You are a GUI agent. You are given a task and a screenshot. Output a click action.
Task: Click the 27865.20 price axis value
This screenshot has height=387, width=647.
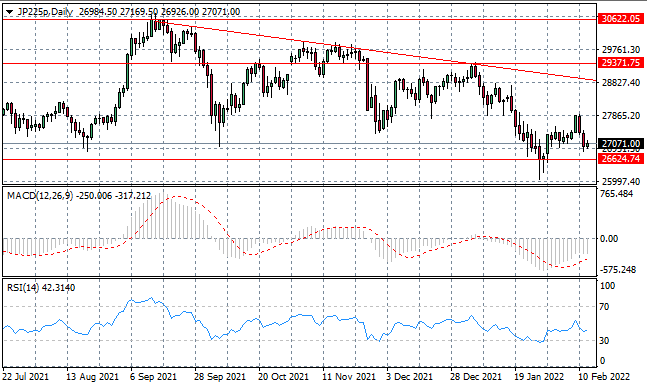621,116
